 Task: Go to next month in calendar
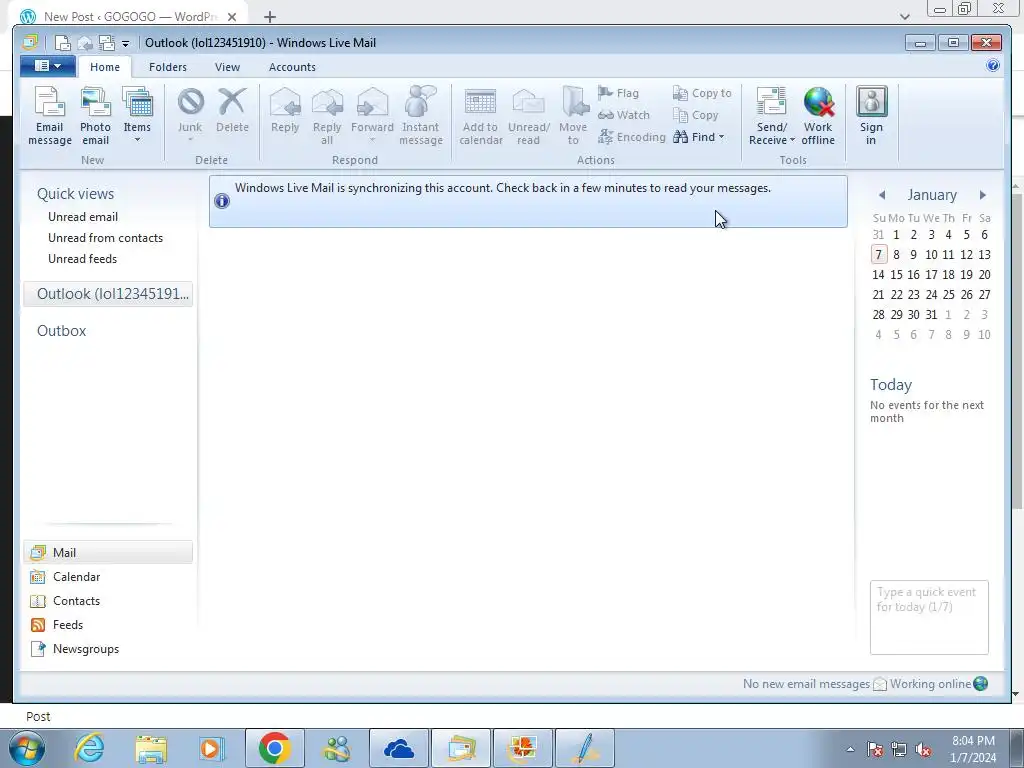tap(983, 195)
